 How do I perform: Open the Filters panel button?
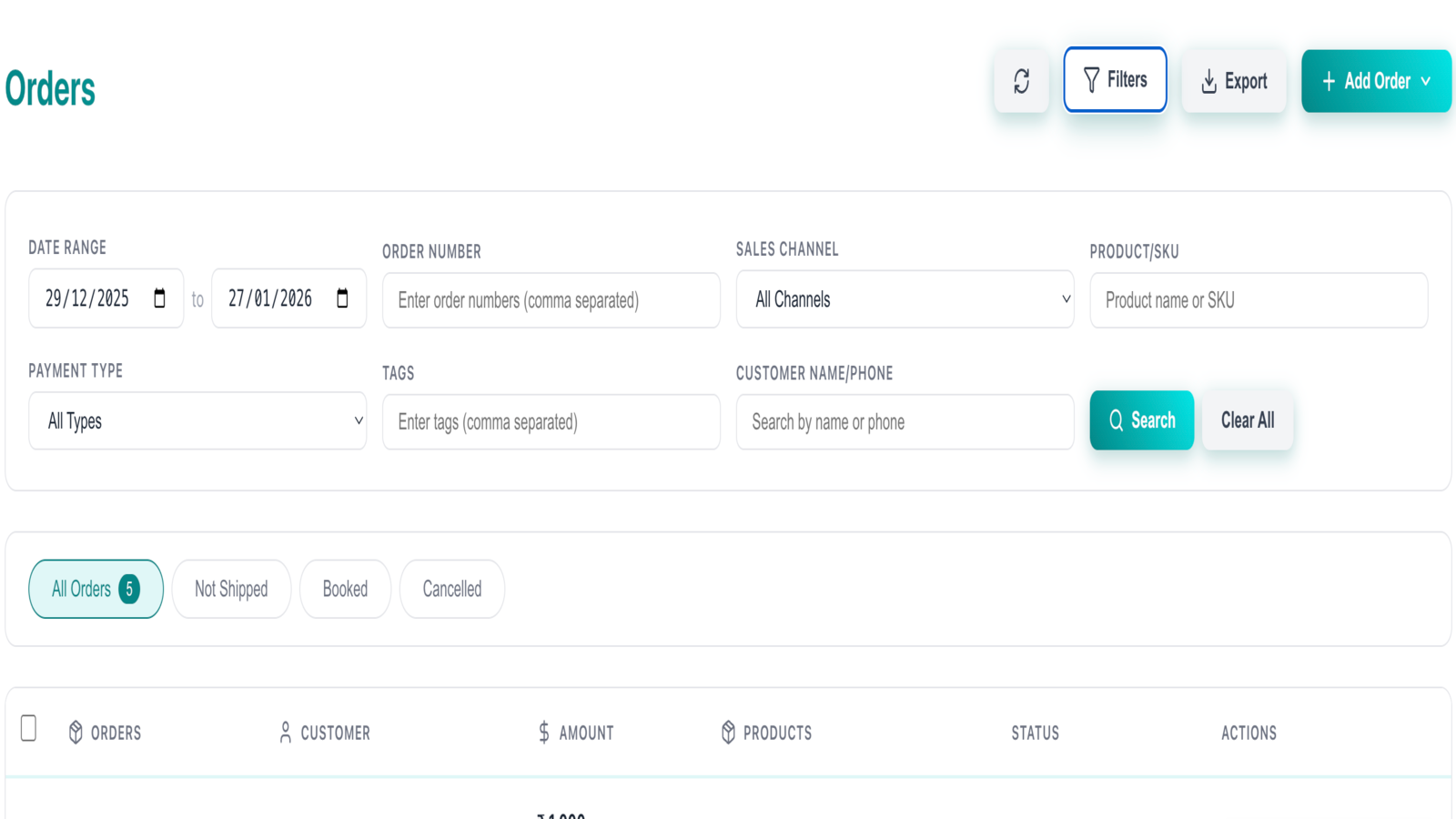coord(1115,80)
